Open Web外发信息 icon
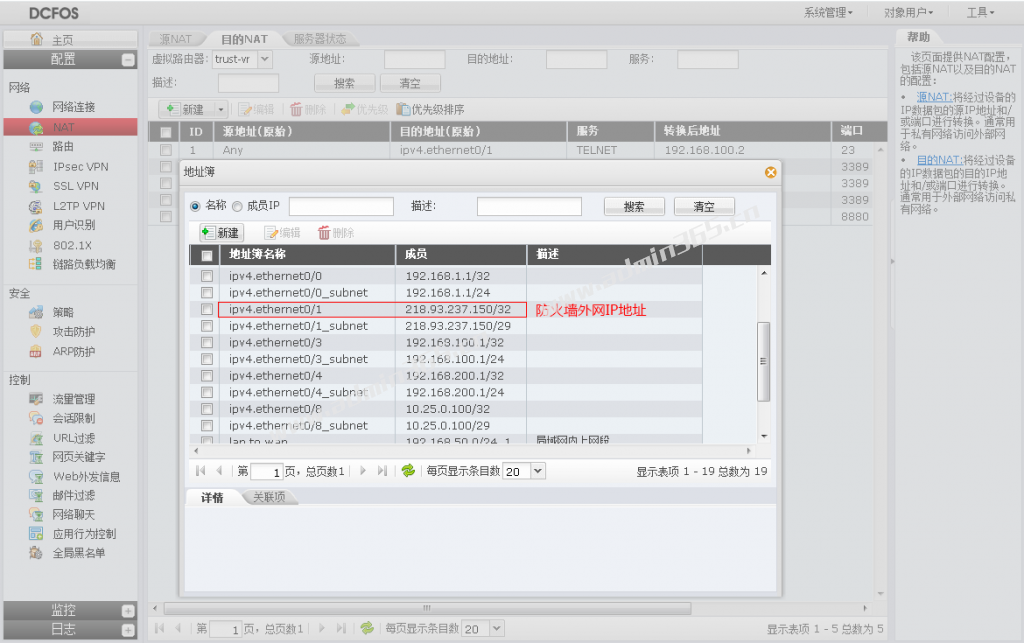 (36, 477)
